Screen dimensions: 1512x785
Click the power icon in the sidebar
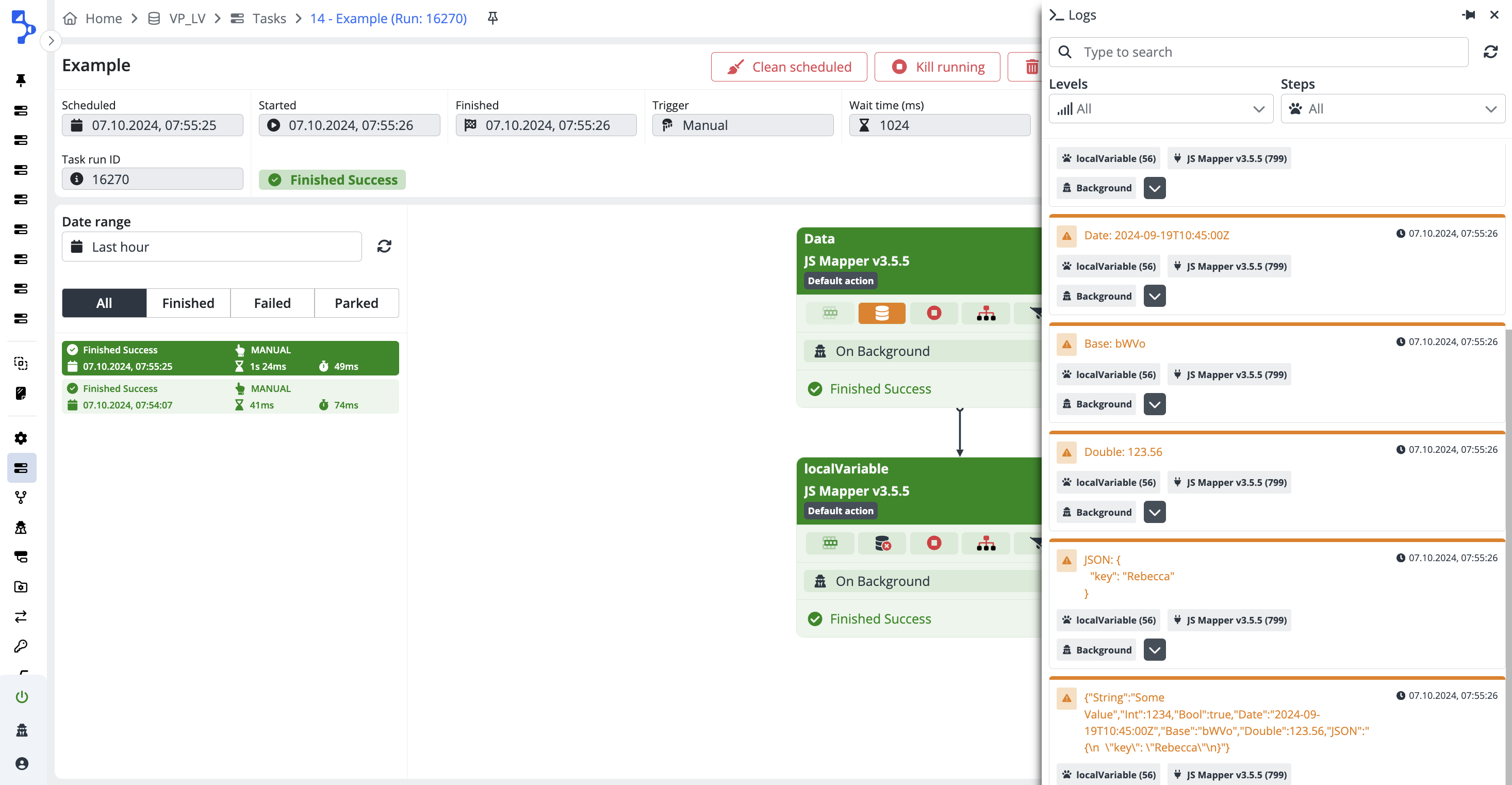[x=22, y=696]
